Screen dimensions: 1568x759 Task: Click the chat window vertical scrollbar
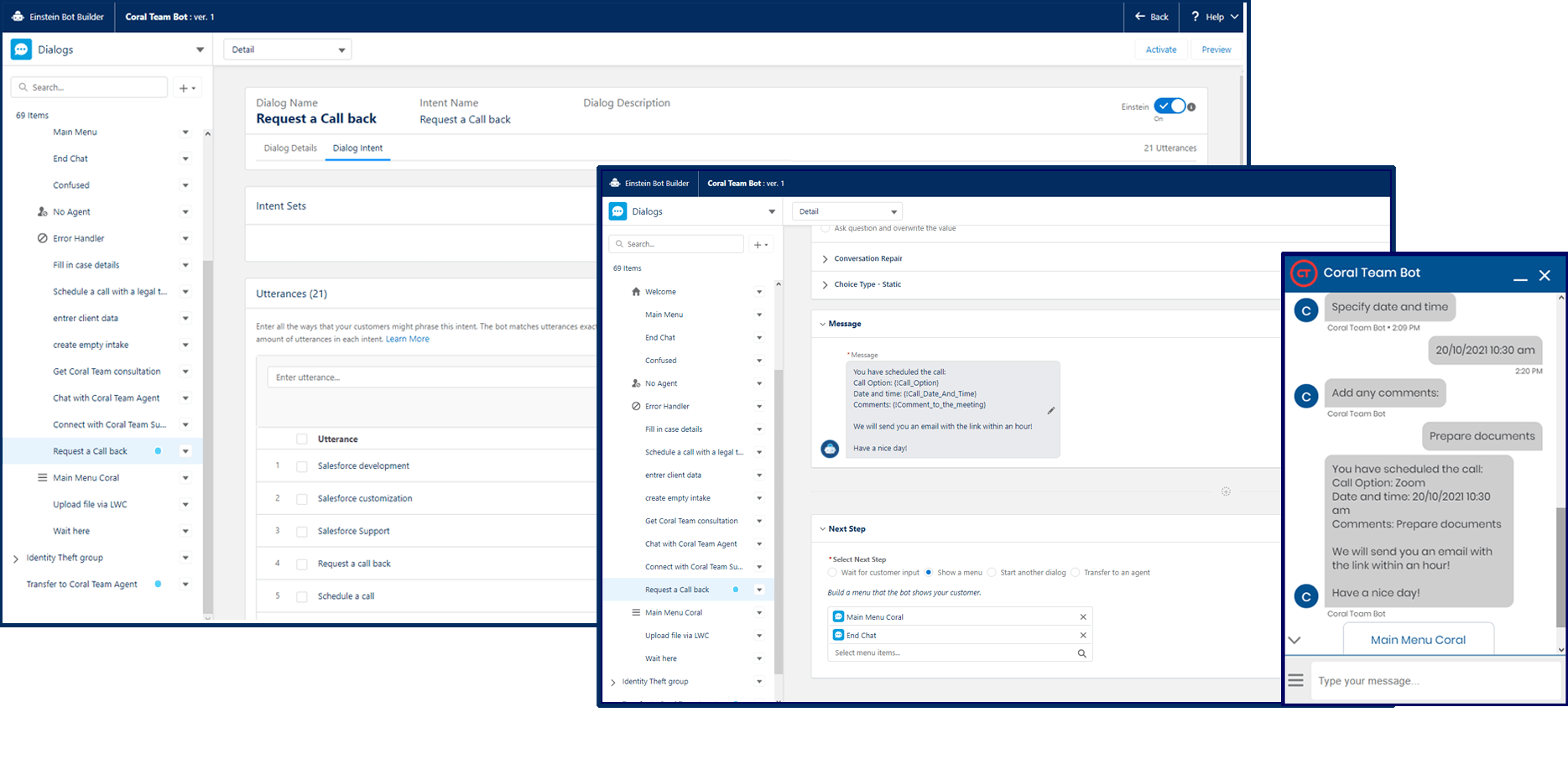1561,569
